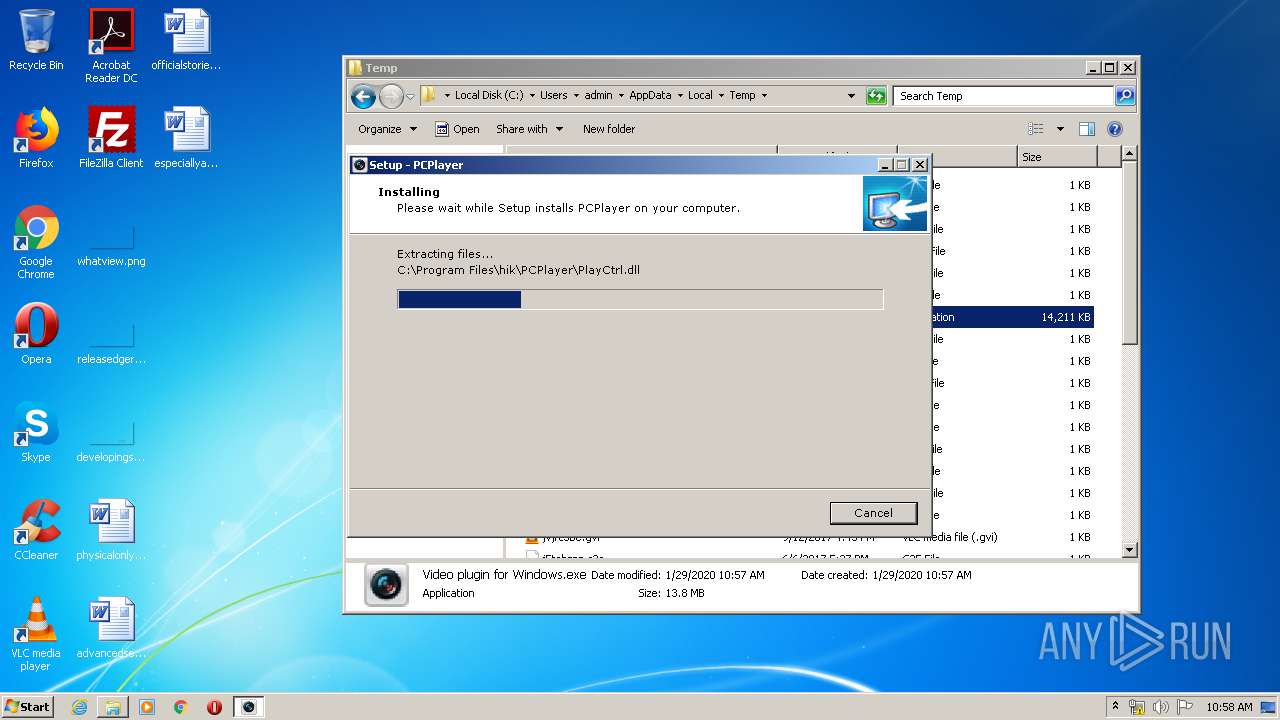Open volume control in system tray

tap(1160, 707)
